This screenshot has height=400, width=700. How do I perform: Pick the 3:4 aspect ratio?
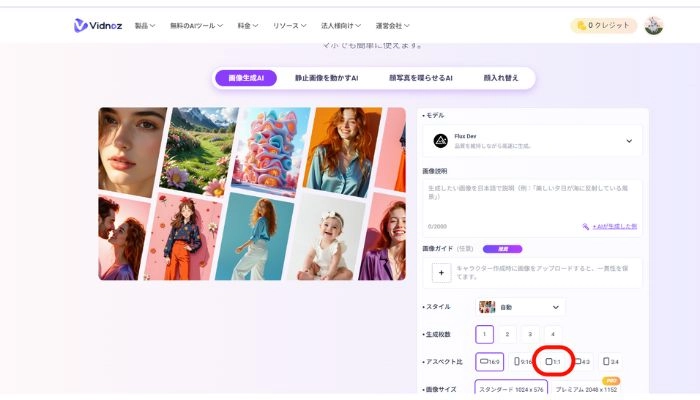(612, 361)
